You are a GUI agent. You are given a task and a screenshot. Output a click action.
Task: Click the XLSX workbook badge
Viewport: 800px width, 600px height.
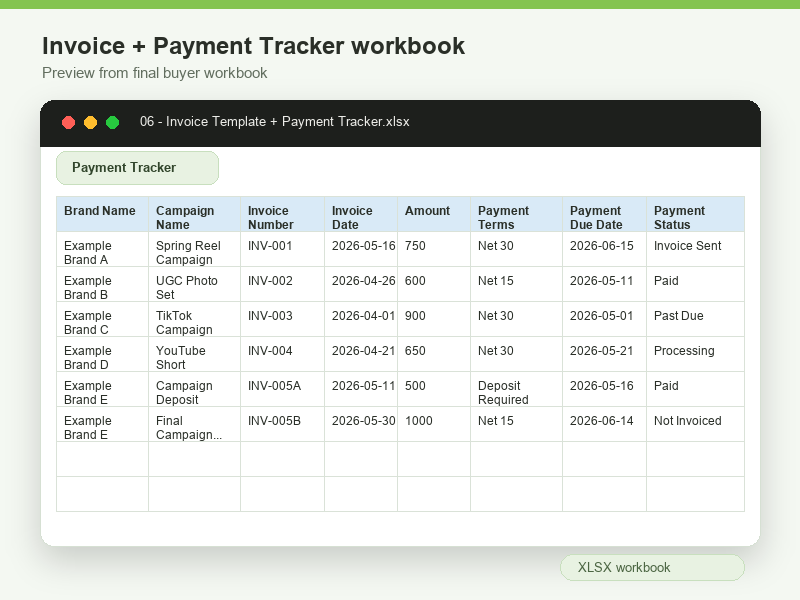pyautogui.click(x=652, y=567)
